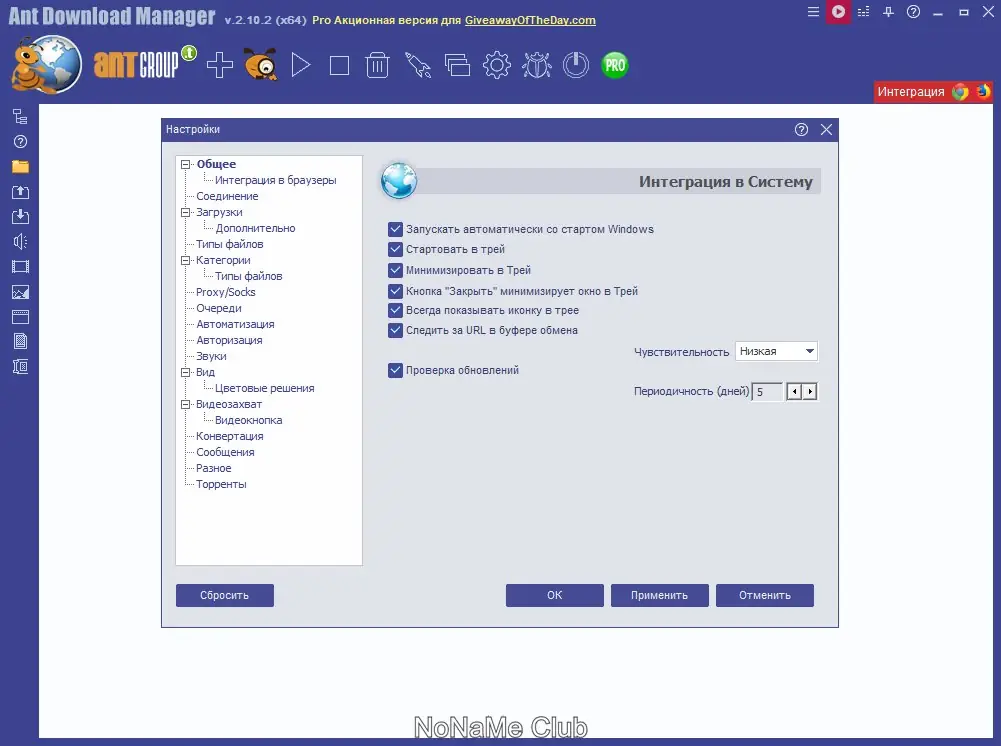This screenshot has height=746, width=1001.
Task: Collapse the Общее tree node
Action: coord(186,165)
